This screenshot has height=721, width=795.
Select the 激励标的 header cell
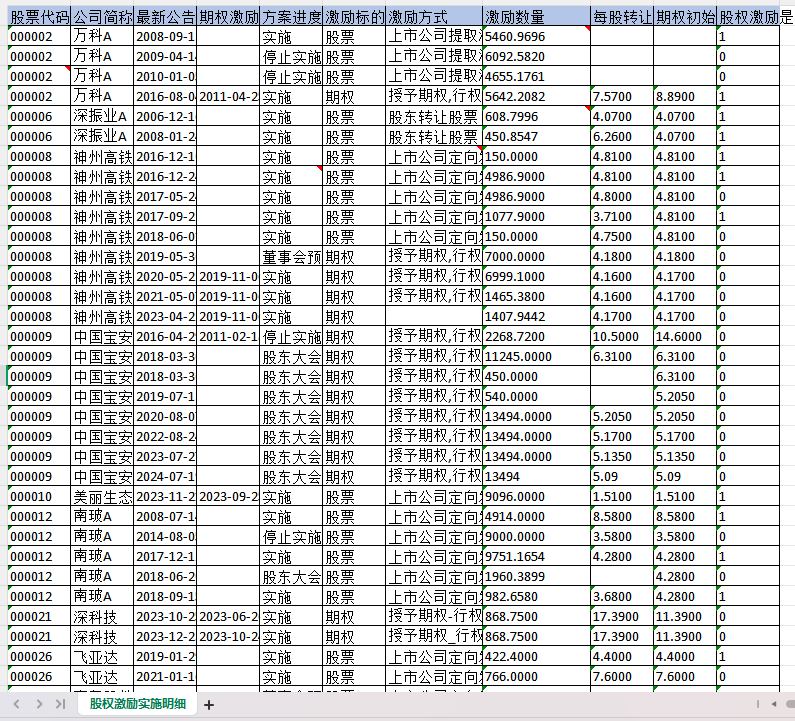pyautogui.click(x=354, y=17)
